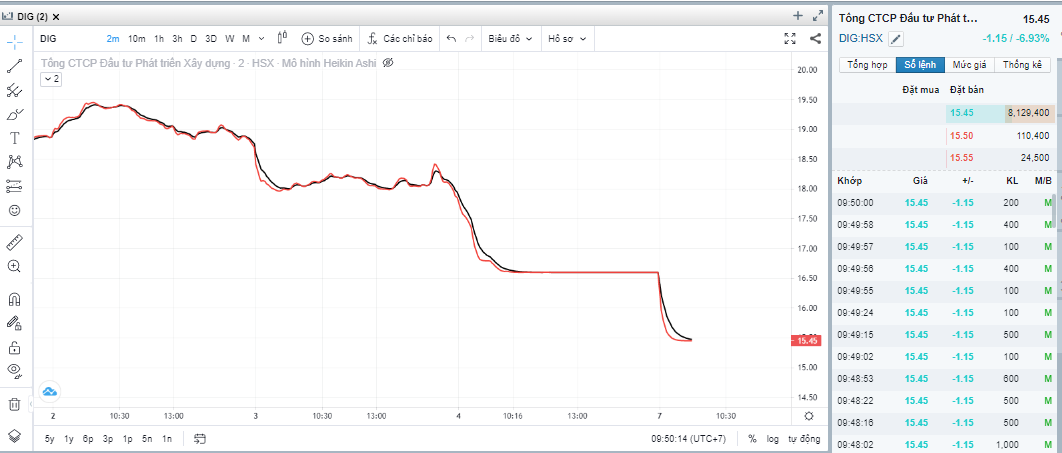Open the pattern drawing tools
The height and width of the screenshot is (453, 1062).
click(15, 162)
